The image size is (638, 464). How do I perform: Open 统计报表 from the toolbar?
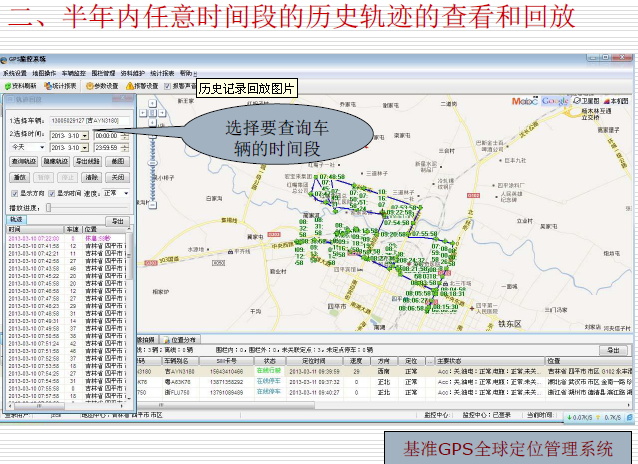point(60,86)
